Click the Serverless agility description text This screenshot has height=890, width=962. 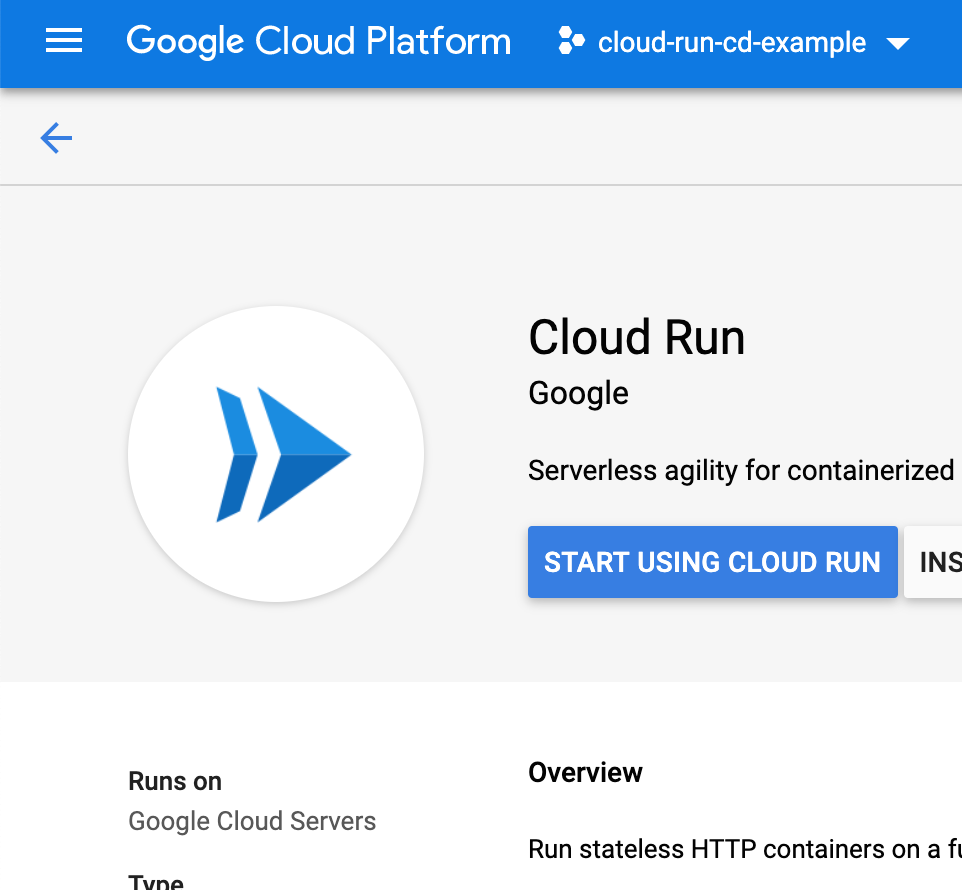point(741,471)
